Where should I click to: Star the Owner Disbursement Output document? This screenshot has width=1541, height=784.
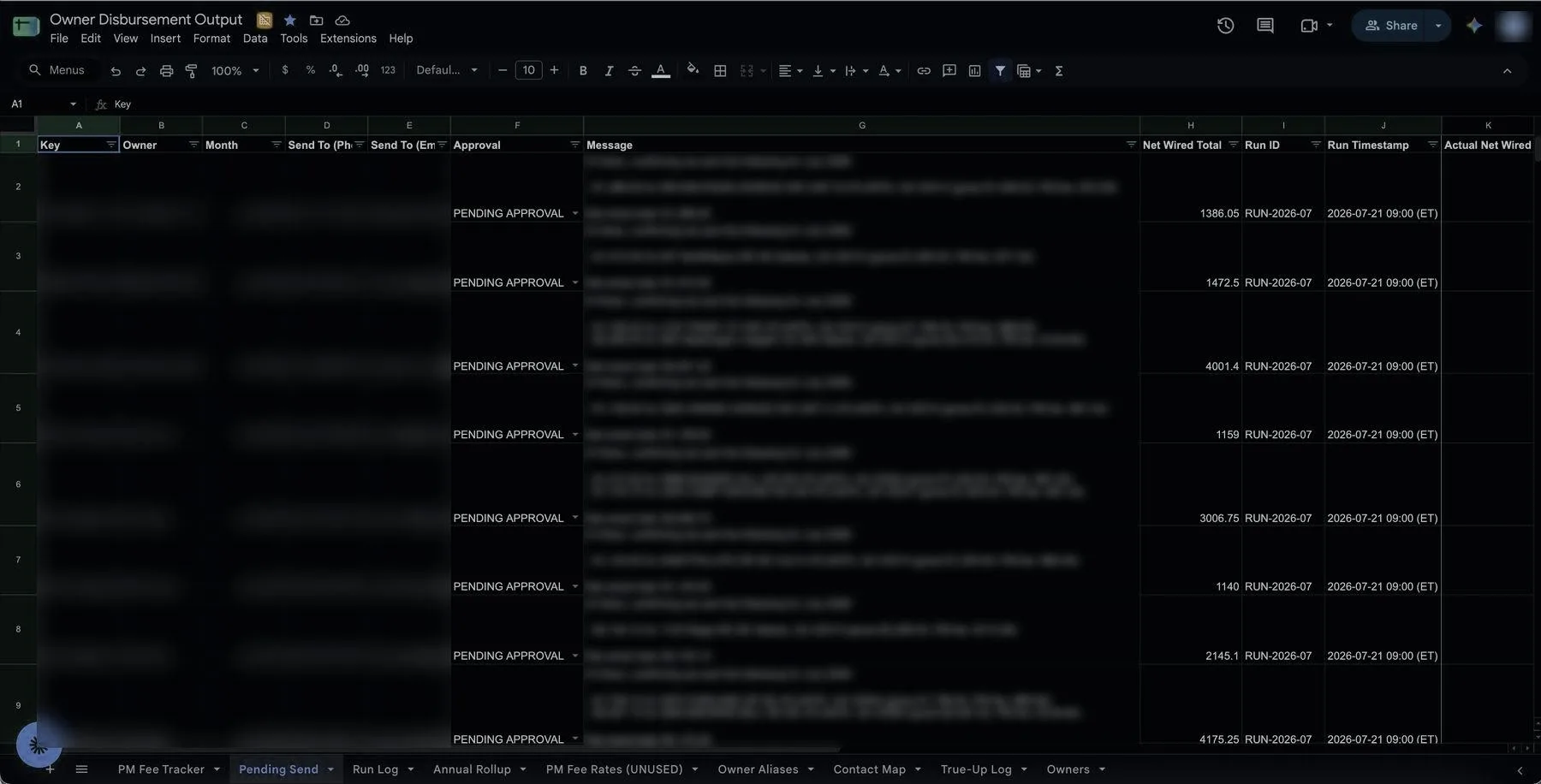tap(289, 20)
